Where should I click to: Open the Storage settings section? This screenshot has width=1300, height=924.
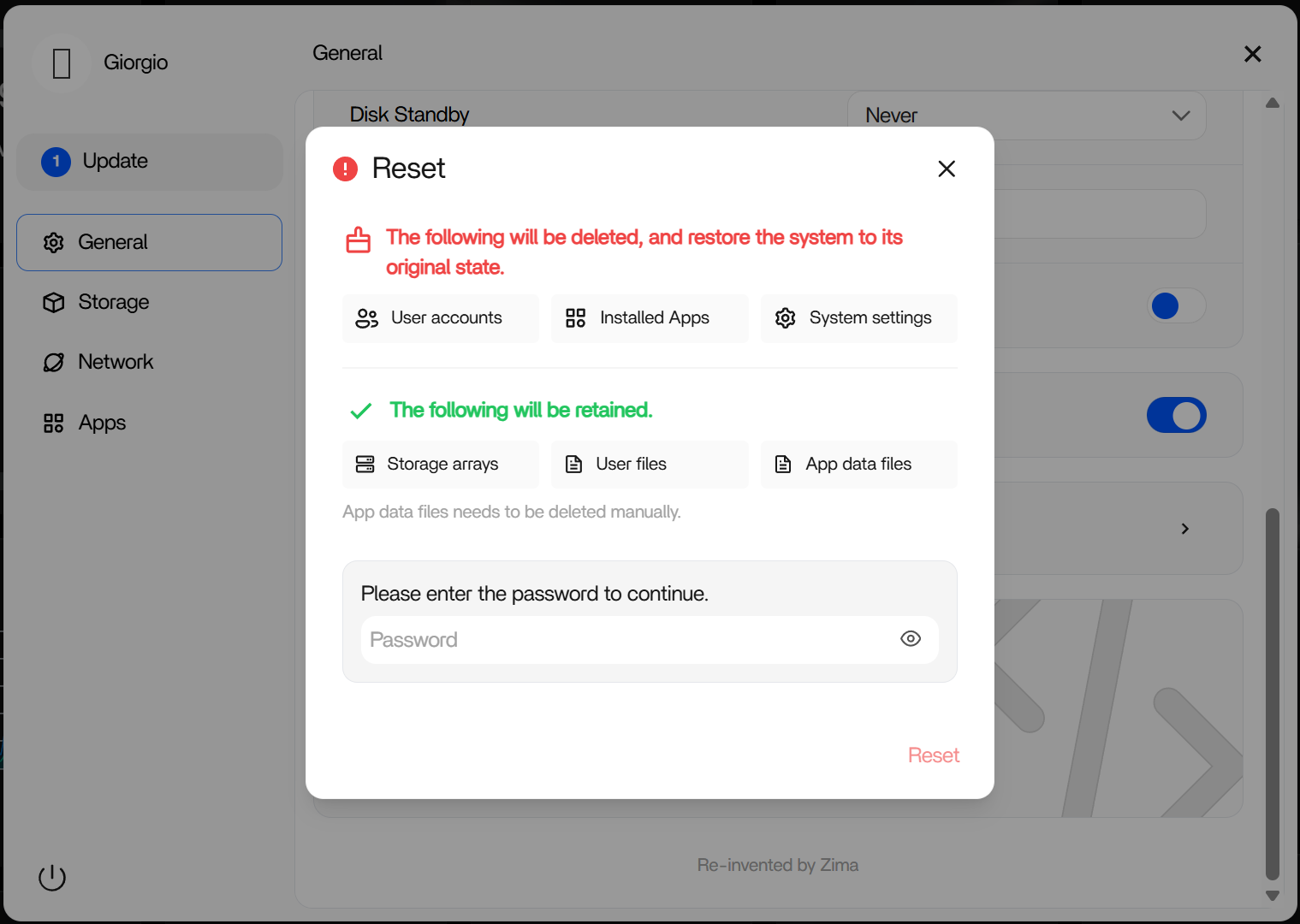[113, 302]
